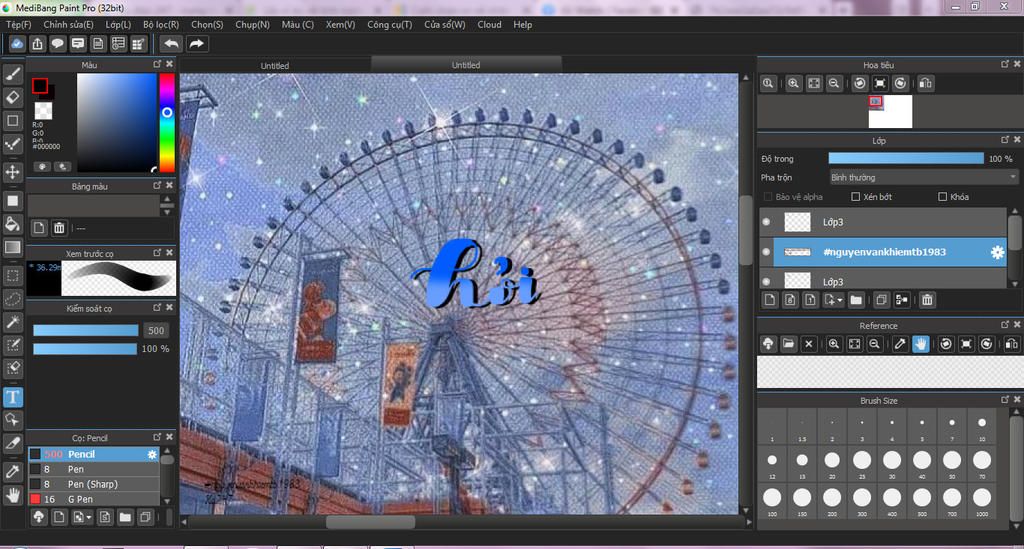This screenshot has width=1024, height=549.
Task: Expand the add-brush dropdown arrow
Action: 89,518
